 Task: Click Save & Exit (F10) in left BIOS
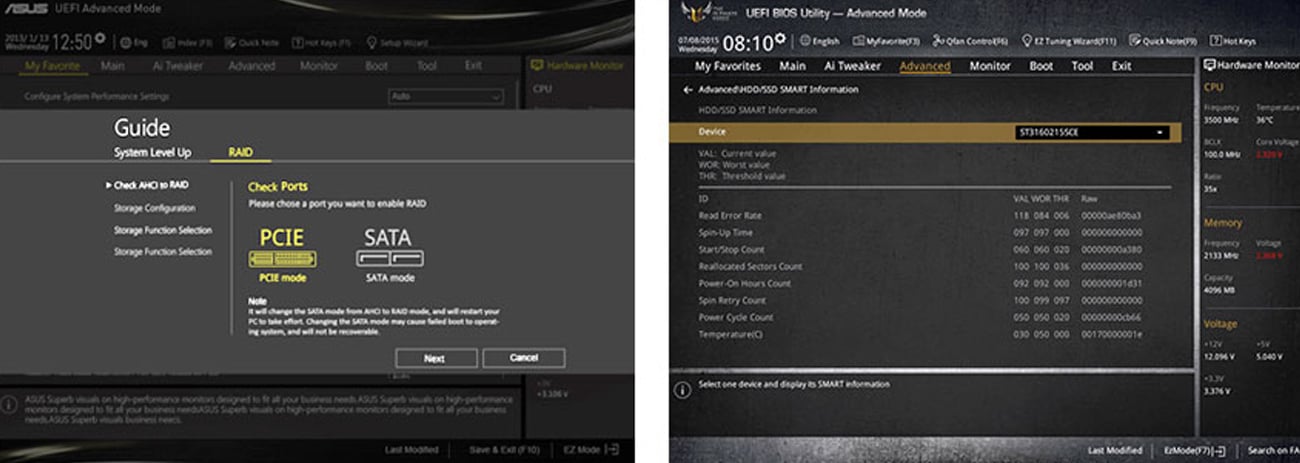[x=504, y=450]
